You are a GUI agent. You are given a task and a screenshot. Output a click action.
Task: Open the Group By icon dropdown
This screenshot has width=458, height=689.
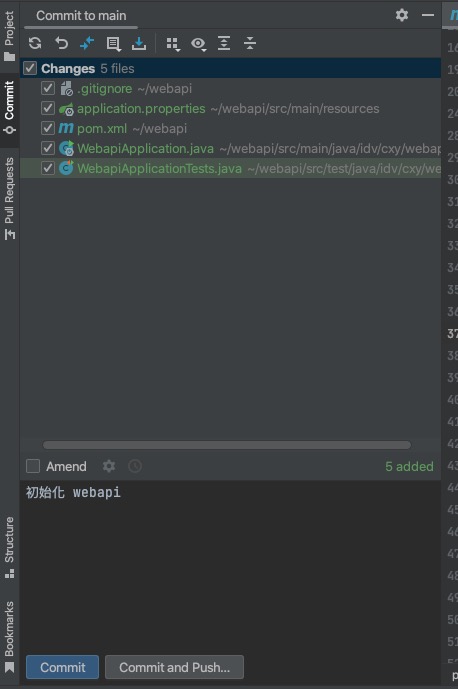click(x=173, y=44)
